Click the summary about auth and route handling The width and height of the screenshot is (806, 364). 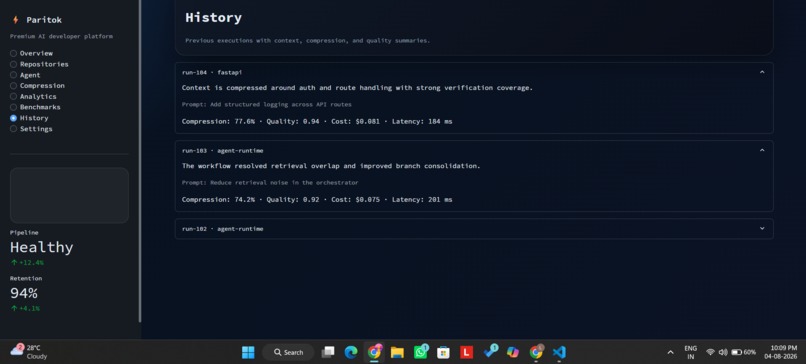tap(357, 88)
